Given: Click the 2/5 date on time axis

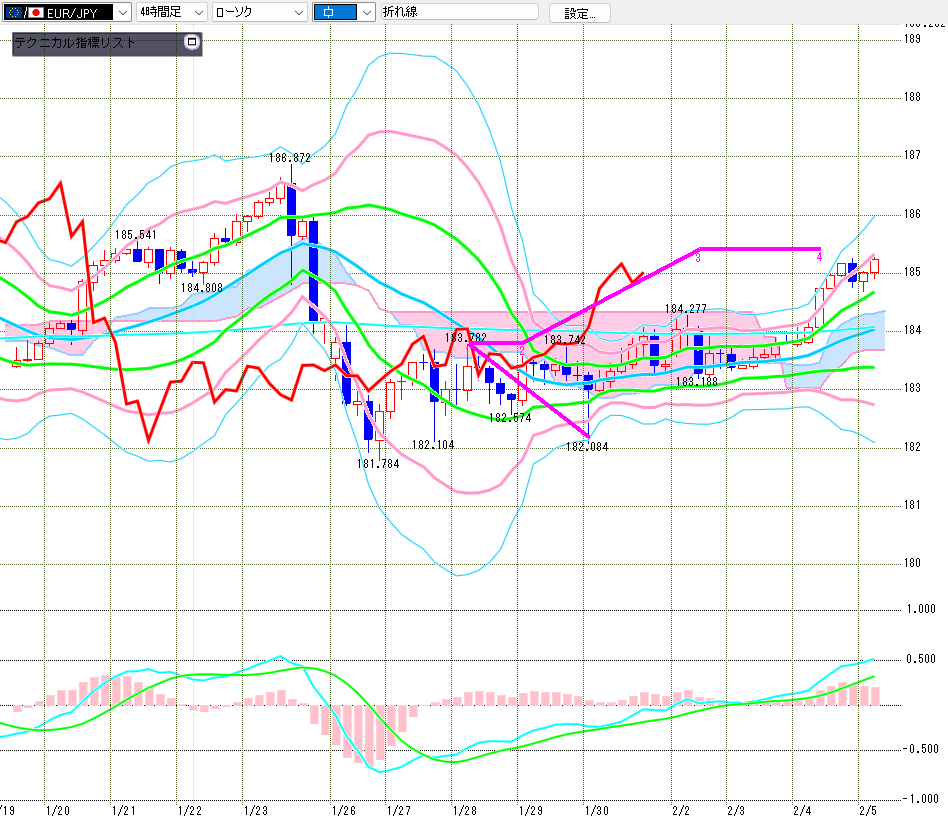Looking at the screenshot, I should tap(867, 809).
